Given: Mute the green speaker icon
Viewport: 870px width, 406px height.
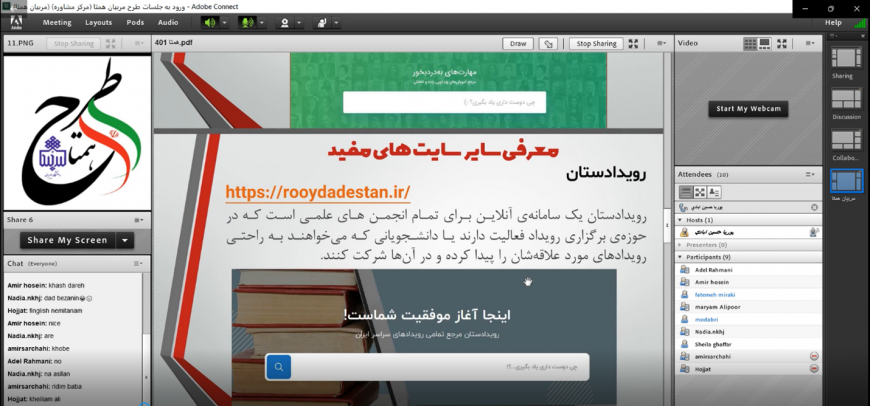Looking at the screenshot, I should (x=210, y=23).
